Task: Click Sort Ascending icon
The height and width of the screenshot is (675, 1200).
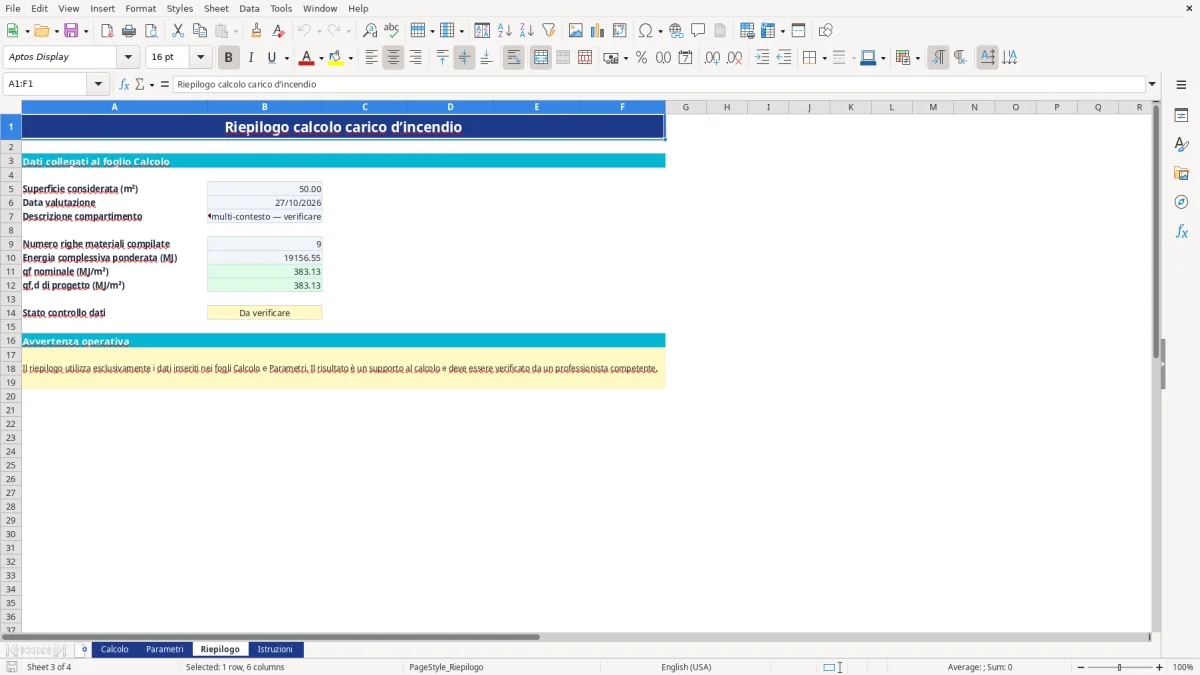Action: tap(505, 31)
